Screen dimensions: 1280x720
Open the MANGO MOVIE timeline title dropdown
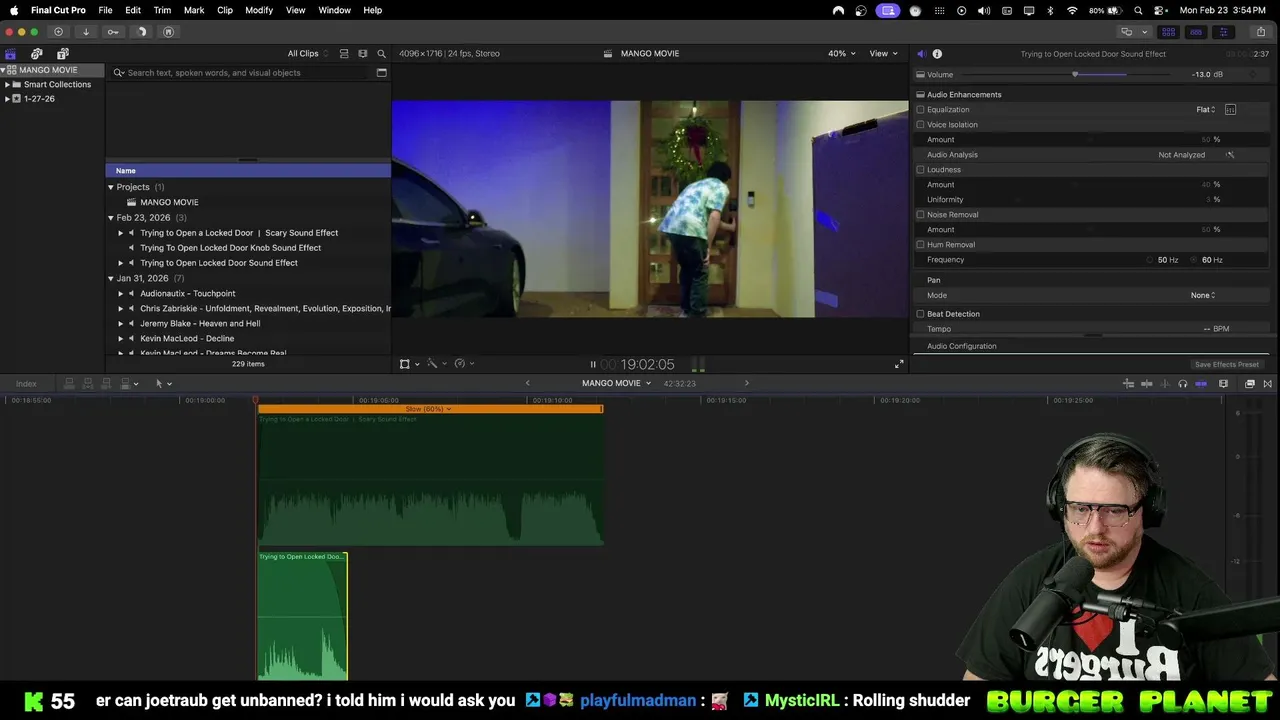(616, 384)
